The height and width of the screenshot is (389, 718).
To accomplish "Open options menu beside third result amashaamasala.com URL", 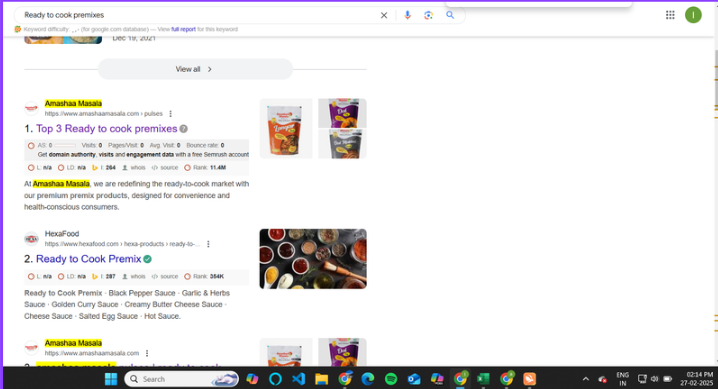I will coord(147,353).
